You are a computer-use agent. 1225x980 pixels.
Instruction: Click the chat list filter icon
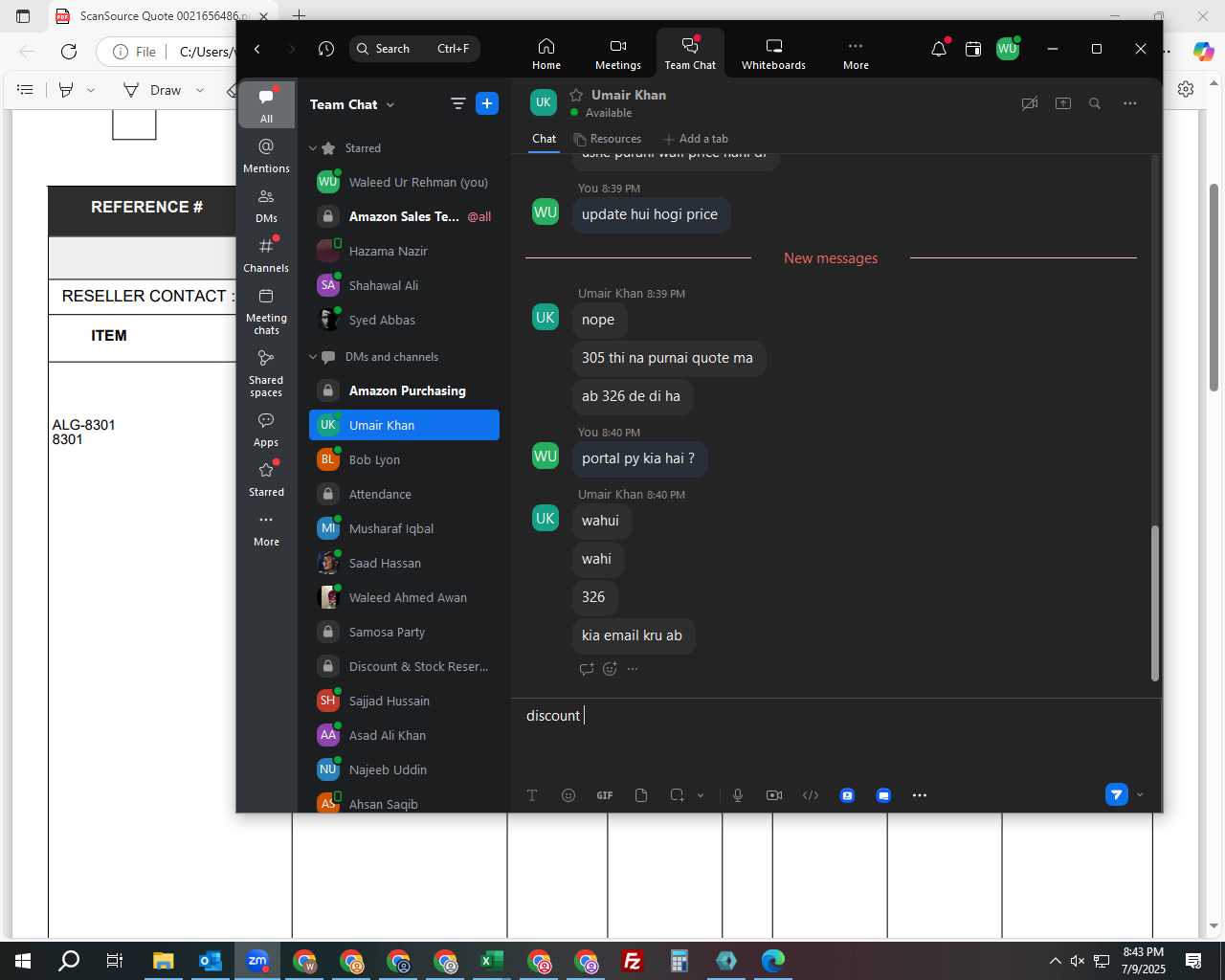457,103
